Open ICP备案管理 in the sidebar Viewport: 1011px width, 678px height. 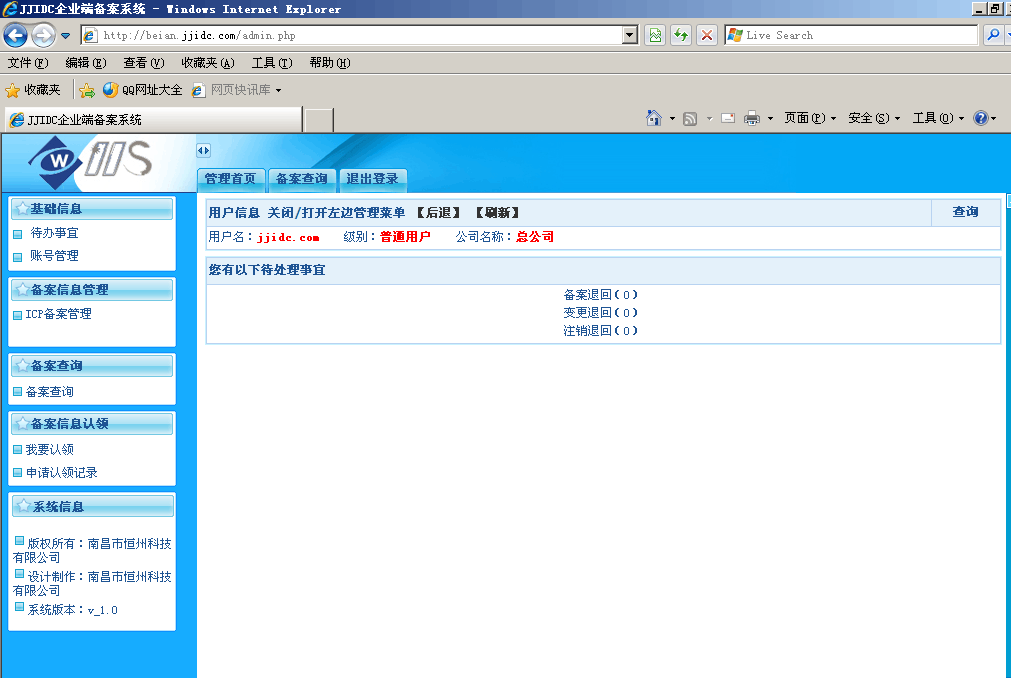point(58,314)
